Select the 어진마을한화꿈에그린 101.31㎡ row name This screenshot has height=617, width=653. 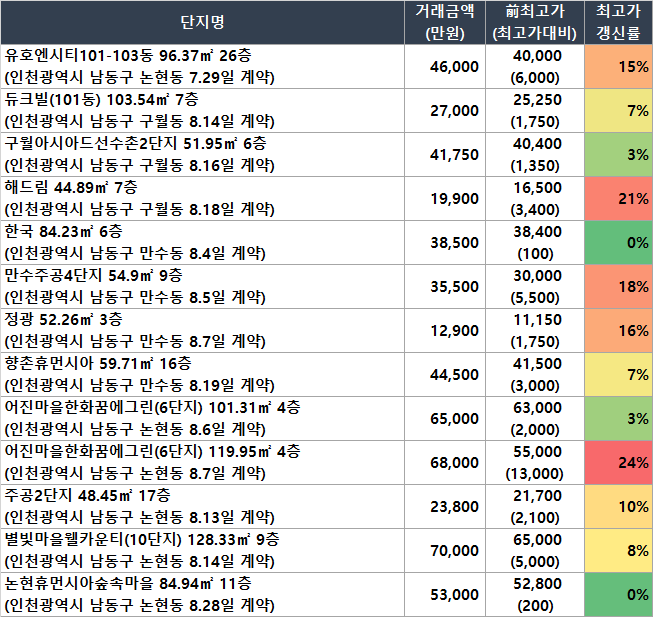click(x=202, y=419)
